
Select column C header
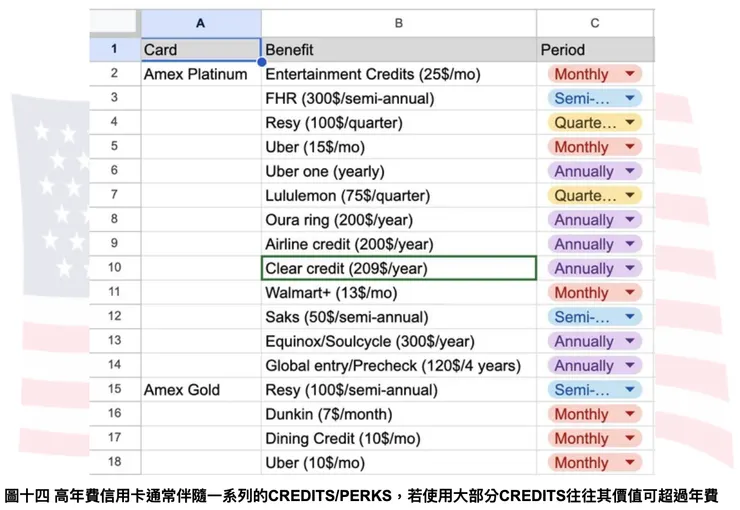[595, 23]
